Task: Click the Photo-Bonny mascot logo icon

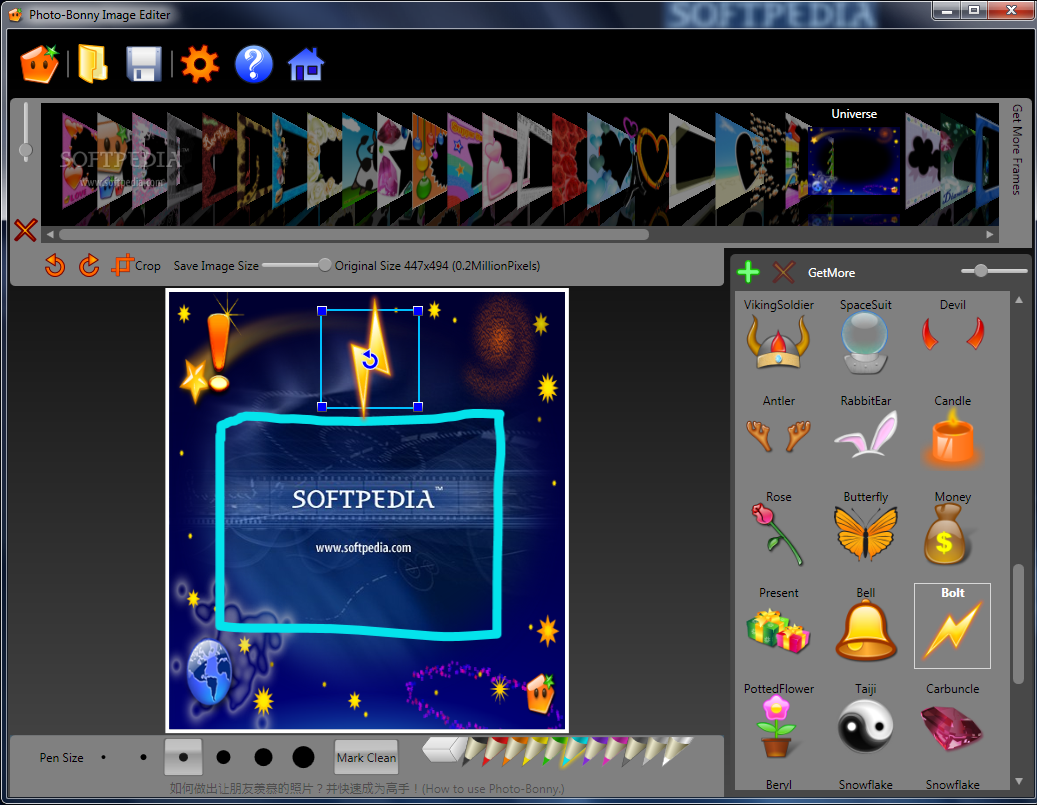Action: click(x=39, y=64)
